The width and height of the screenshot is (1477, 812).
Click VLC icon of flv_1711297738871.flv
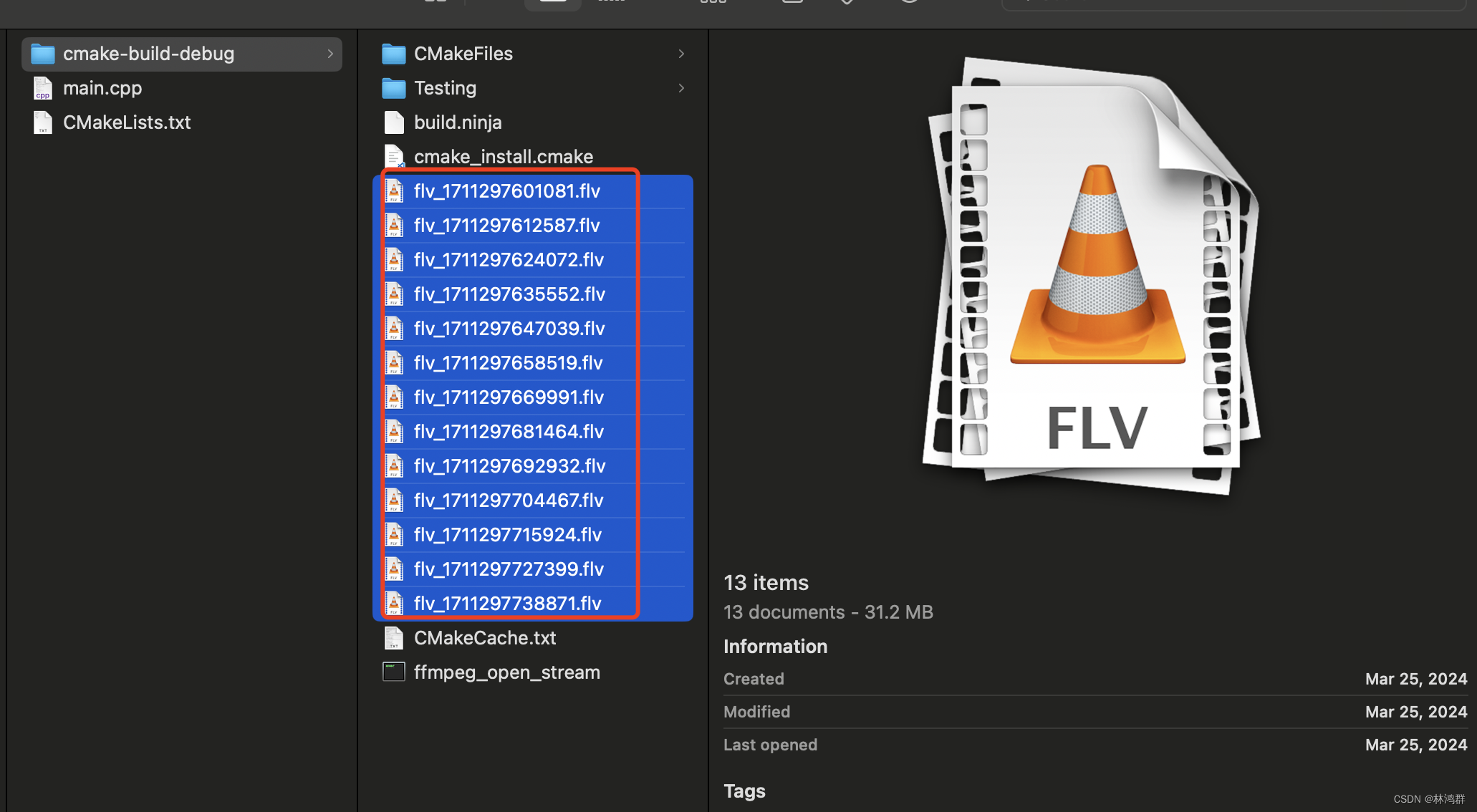(394, 604)
